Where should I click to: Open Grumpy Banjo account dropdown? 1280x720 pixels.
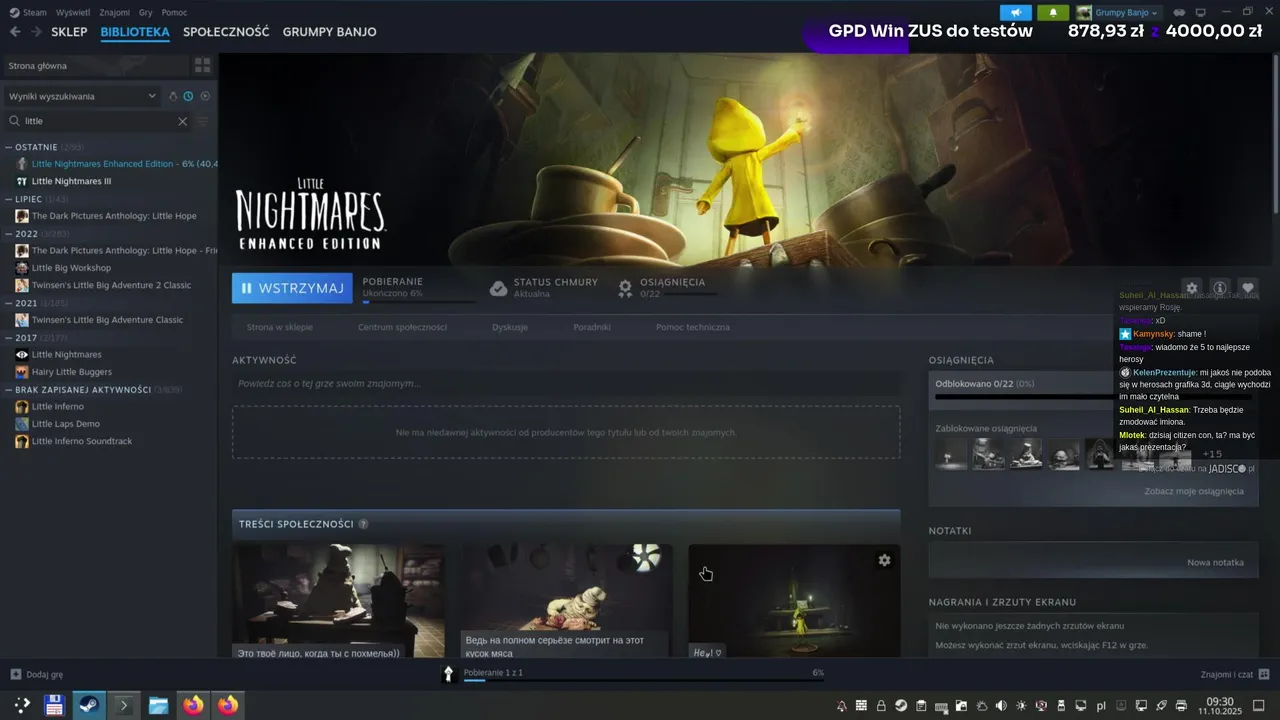[1118, 13]
